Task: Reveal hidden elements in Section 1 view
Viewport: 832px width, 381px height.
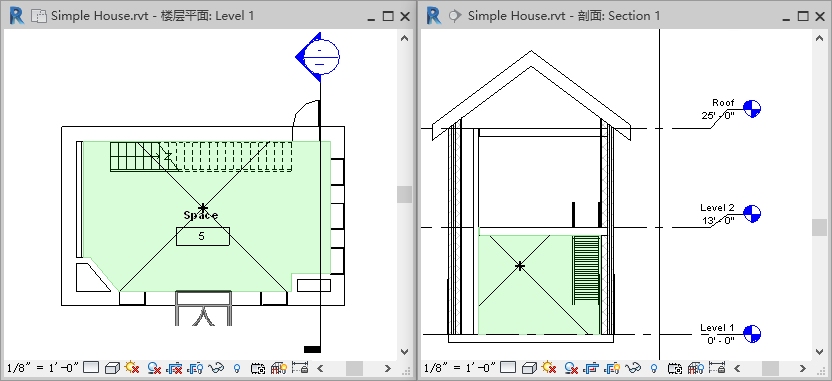Action: 654,368
